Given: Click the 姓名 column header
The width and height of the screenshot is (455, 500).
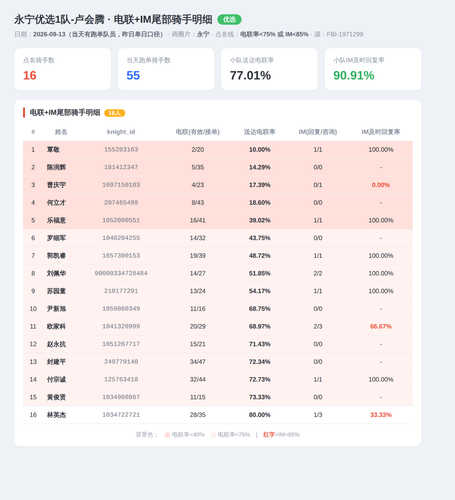Looking at the screenshot, I should click(61, 132).
